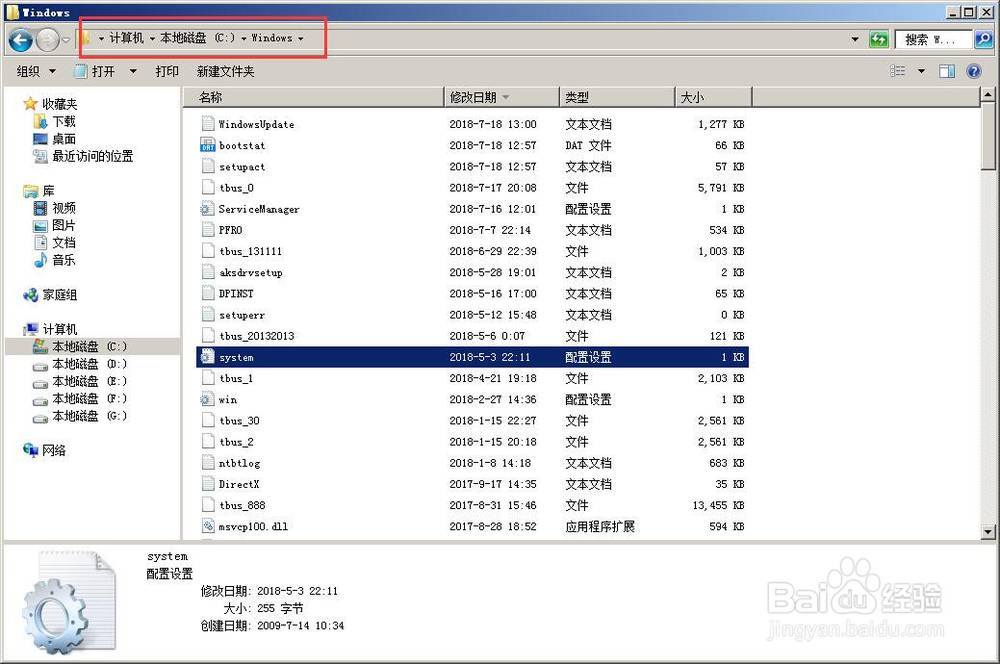Open help with blue question icon
The image size is (1000, 664).
pos(974,71)
